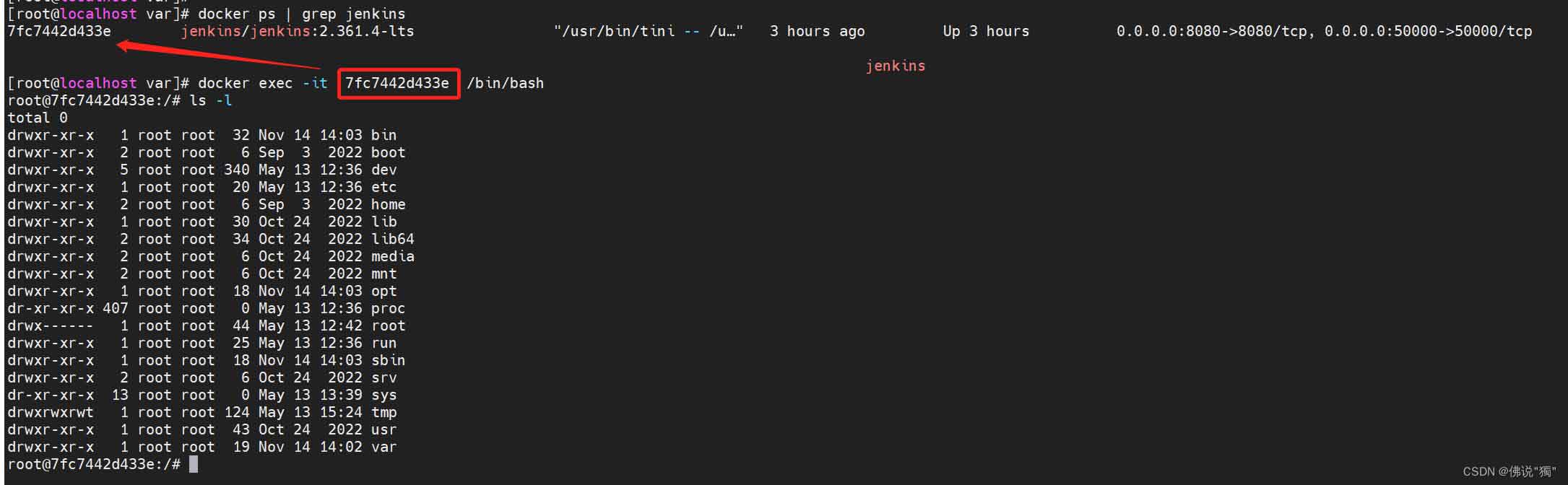The image size is (1568, 485).
Task: Click the usr directory name
Action: pyautogui.click(x=384, y=429)
